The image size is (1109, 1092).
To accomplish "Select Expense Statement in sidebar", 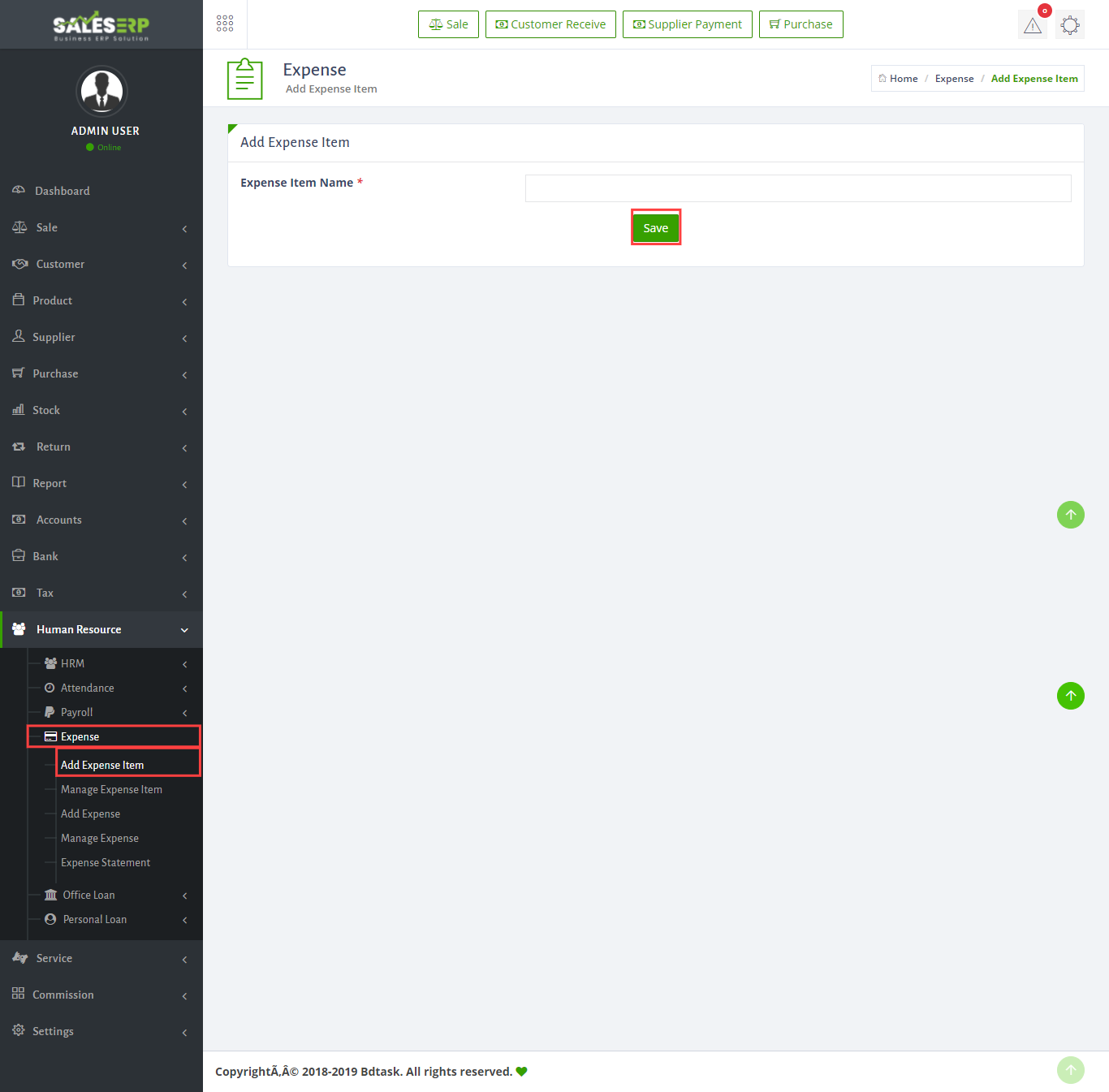I will 106,862.
